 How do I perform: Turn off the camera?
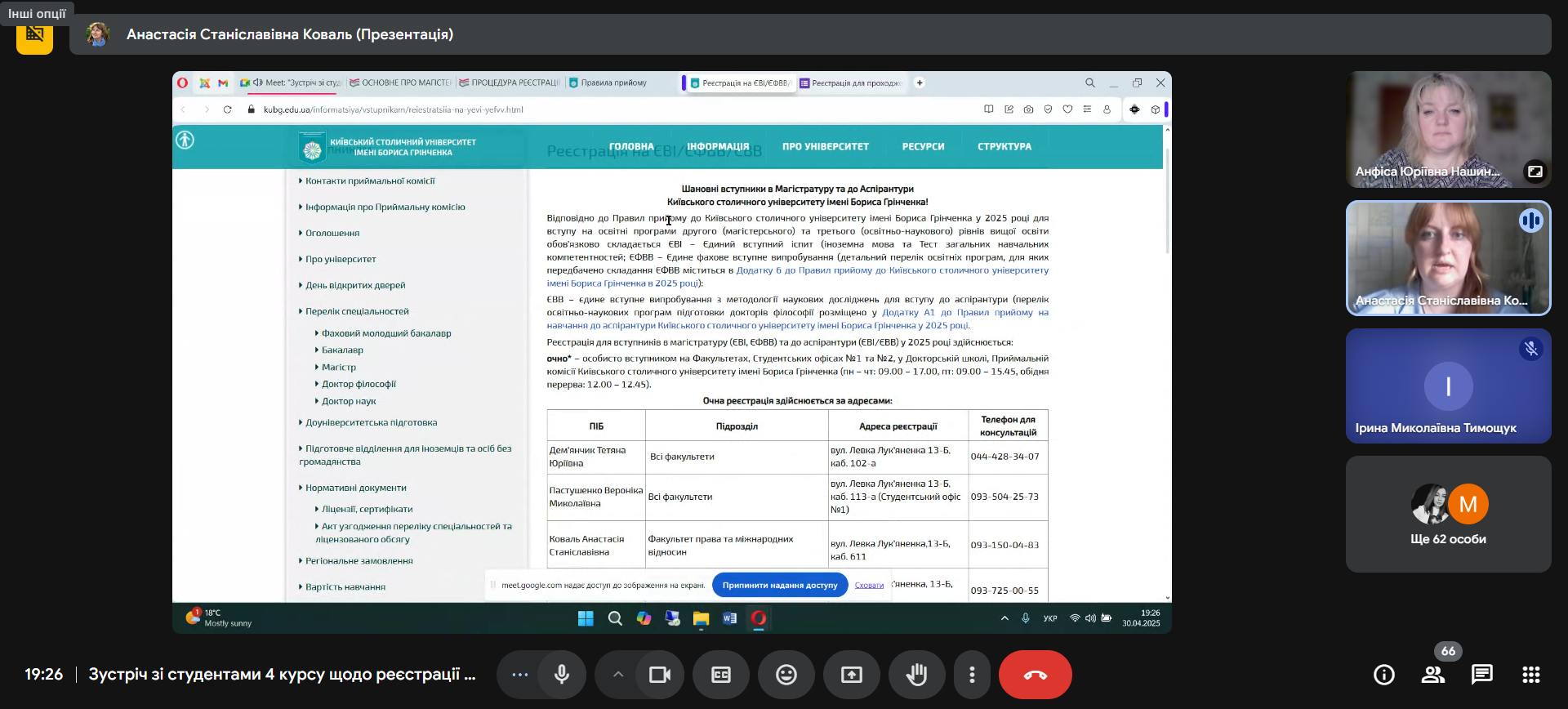tap(659, 675)
